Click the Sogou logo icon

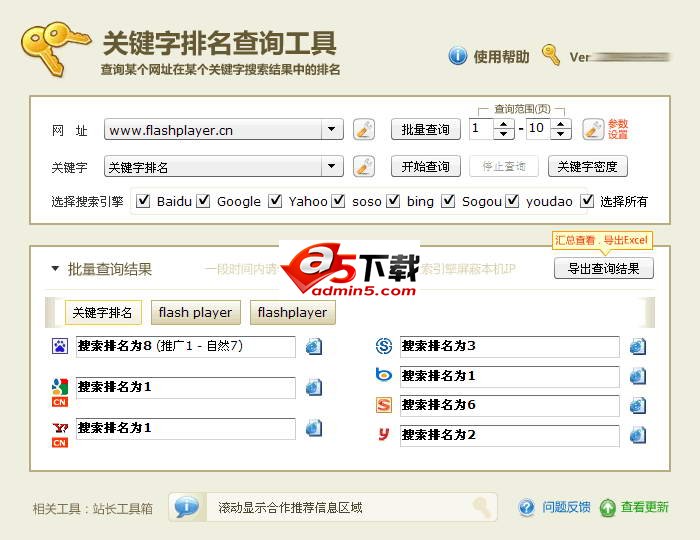[383, 405]
